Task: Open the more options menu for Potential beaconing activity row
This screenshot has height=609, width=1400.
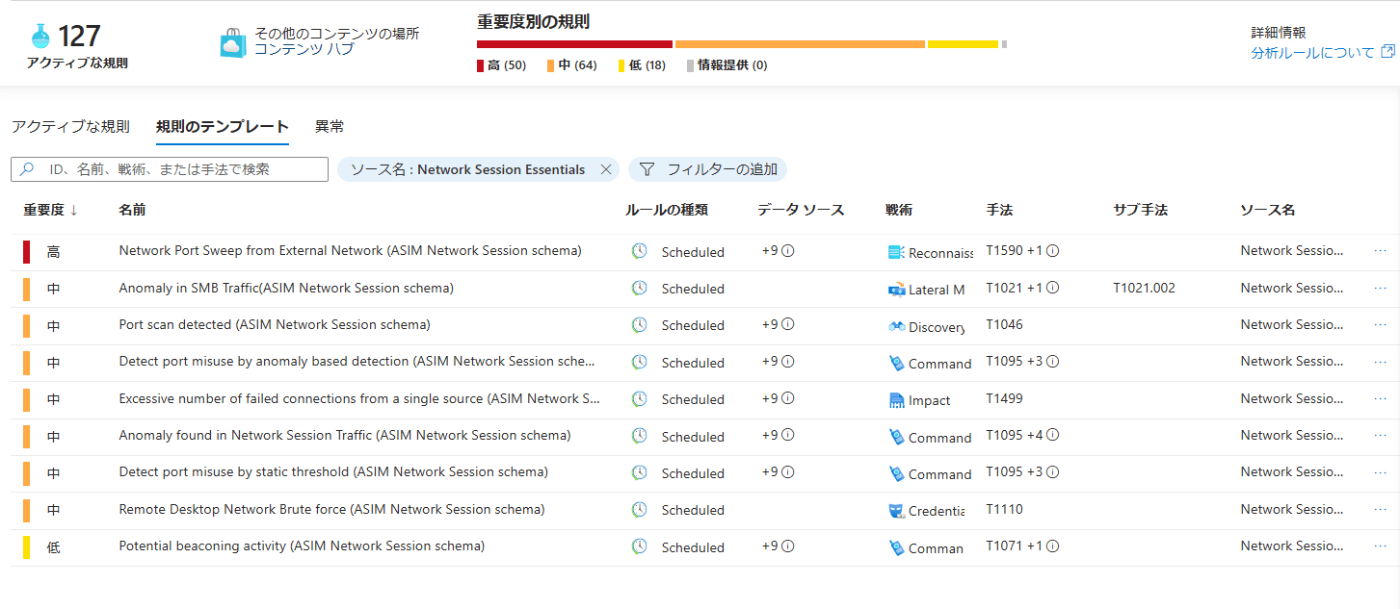Action: 1380,547
